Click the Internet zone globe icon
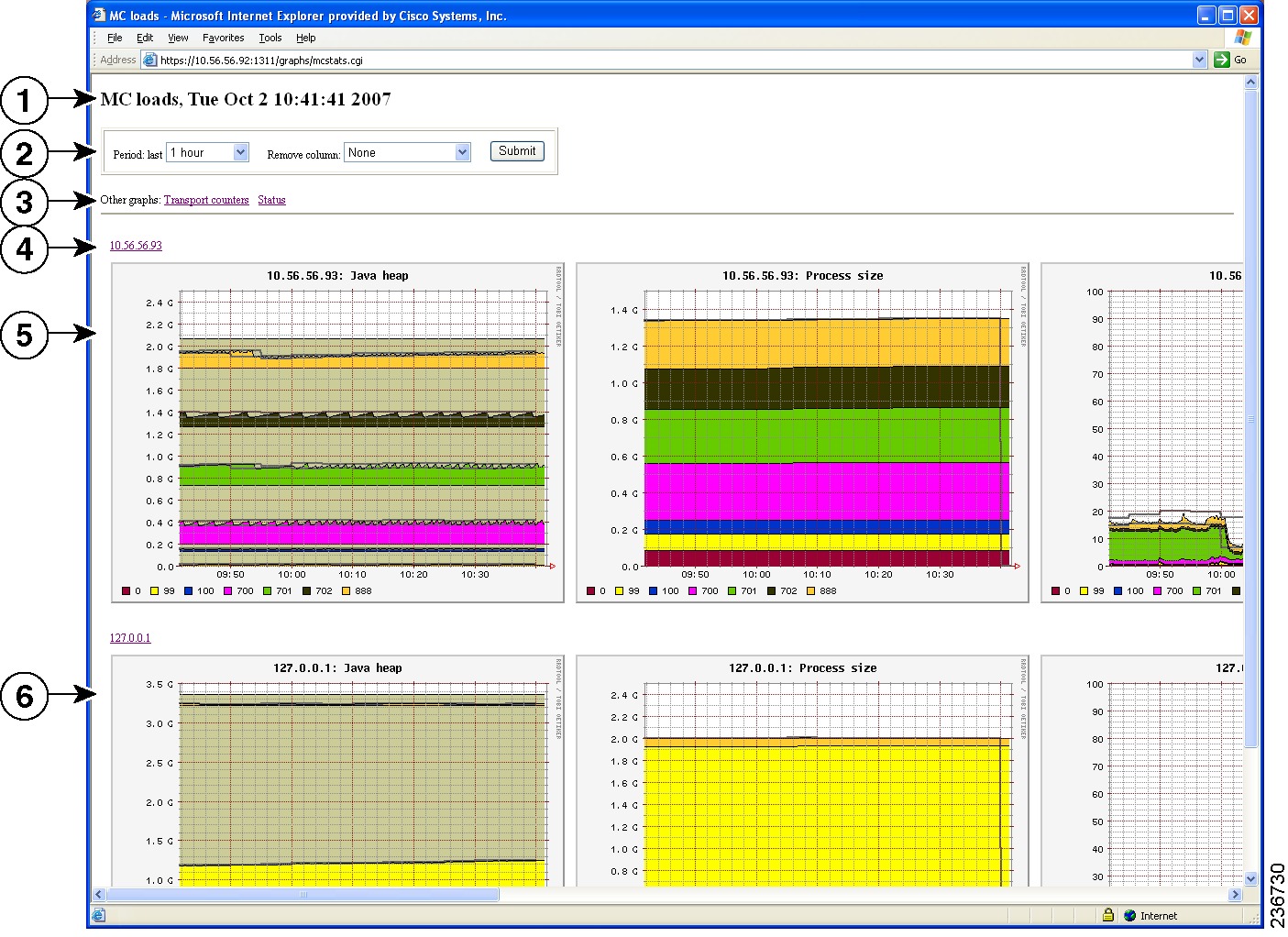Image resolution: width=1288 pixels, height=937 pixels. [x=1129, y=915]
